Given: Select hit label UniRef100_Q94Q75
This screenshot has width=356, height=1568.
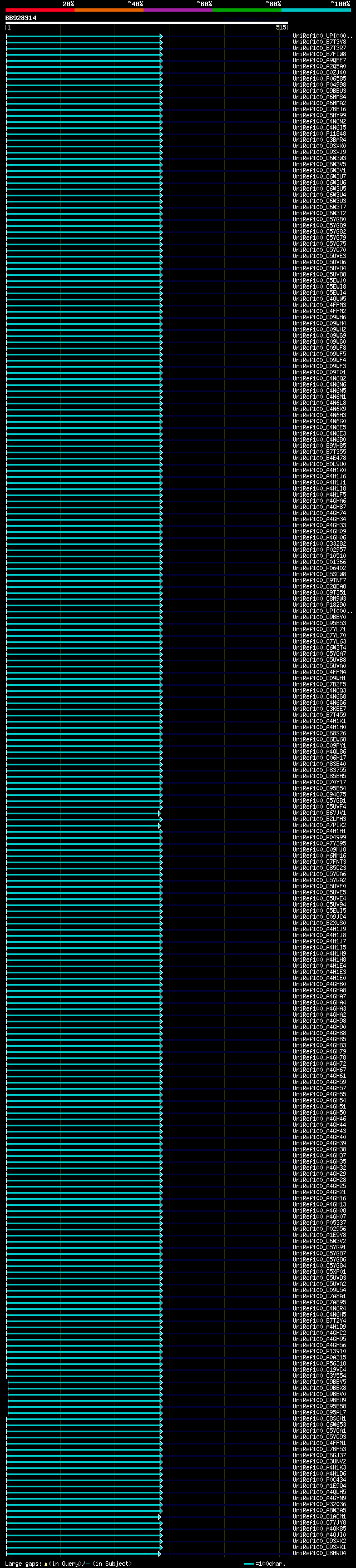Looking at the screenshot, I should coord(319,794).
